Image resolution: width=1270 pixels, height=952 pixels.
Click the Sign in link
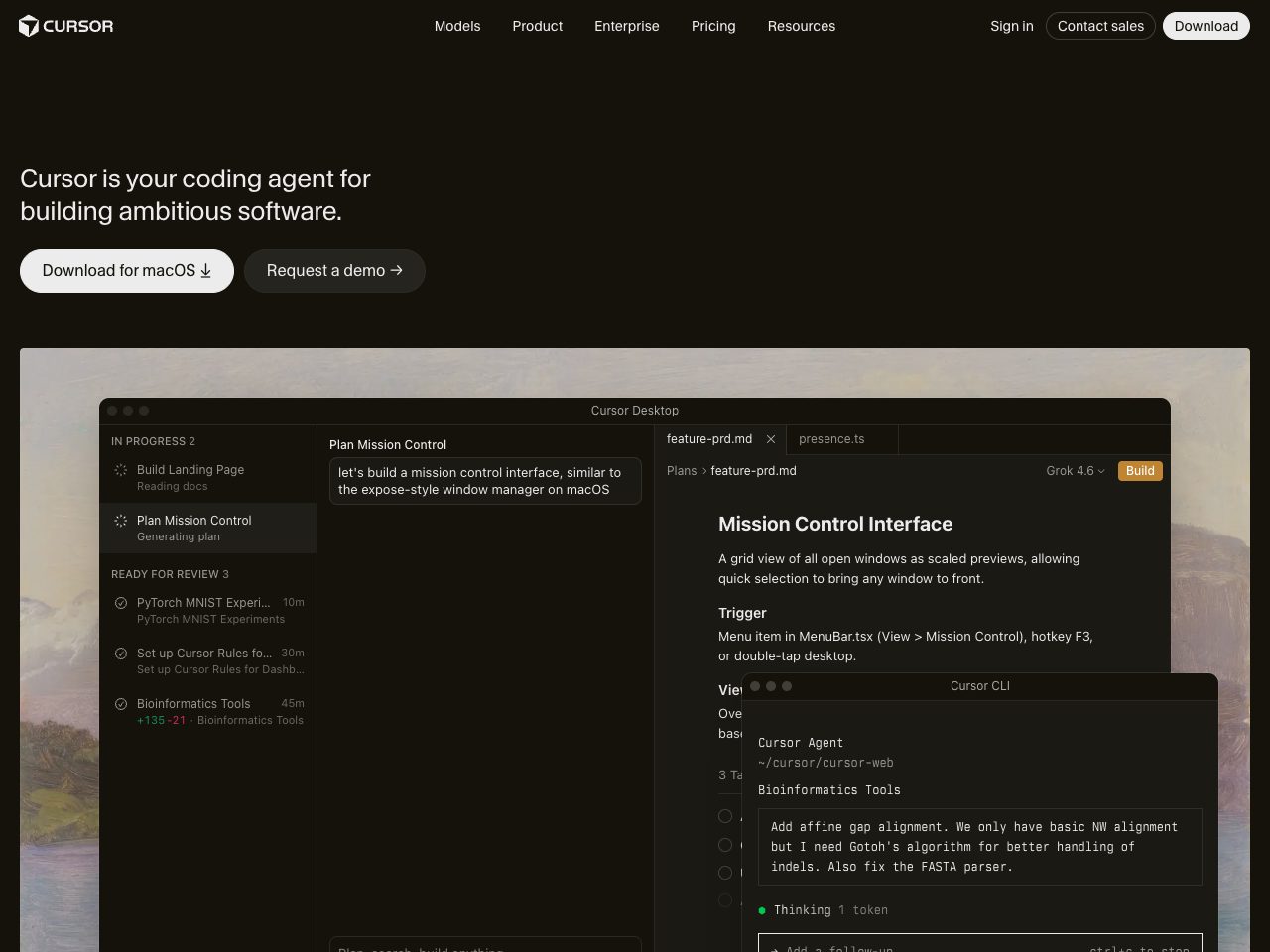click(1012, 26)
